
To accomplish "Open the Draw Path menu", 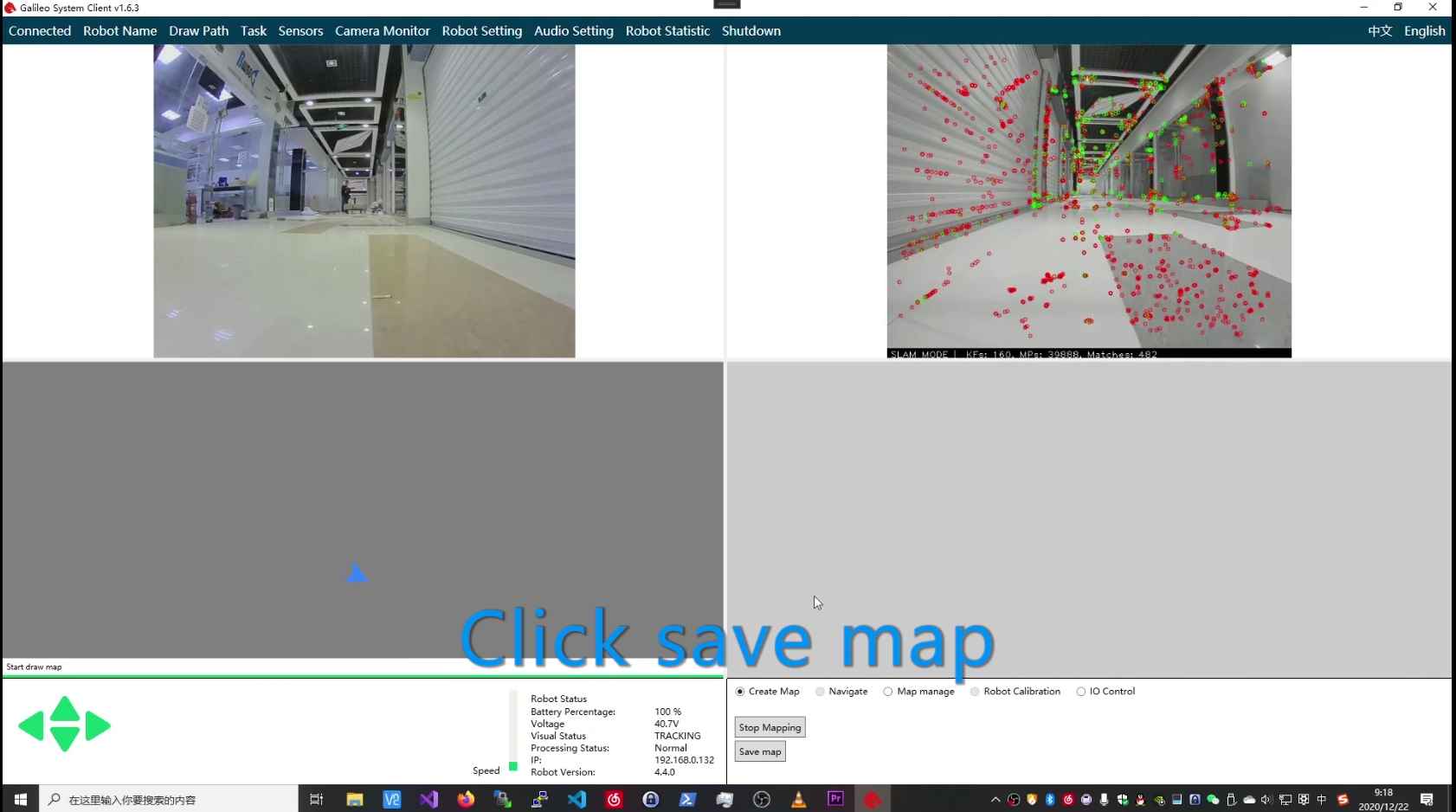I will (198, 31).
